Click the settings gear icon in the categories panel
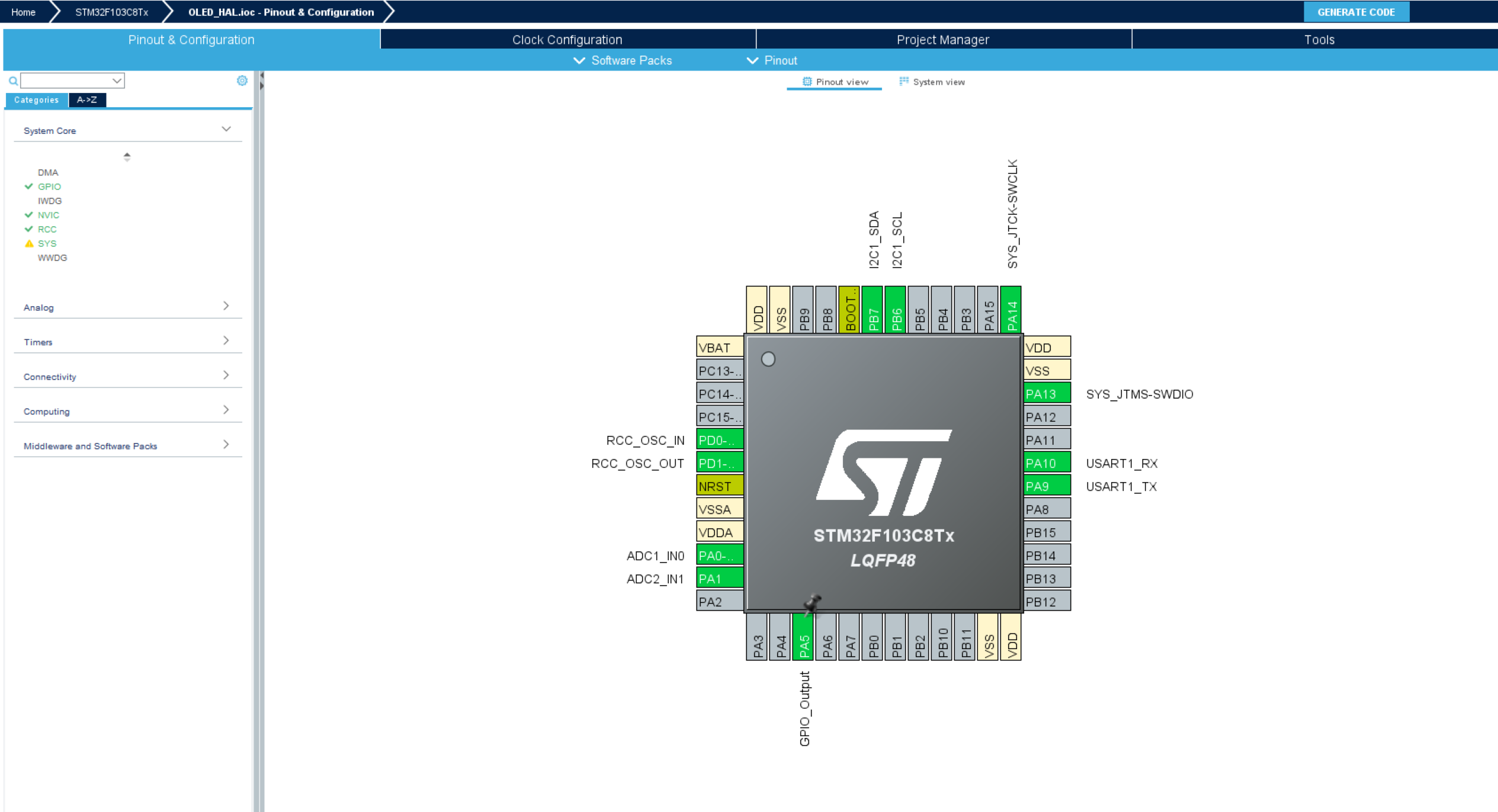Viewport: 1498px width, 812px height. click(242, 81)
